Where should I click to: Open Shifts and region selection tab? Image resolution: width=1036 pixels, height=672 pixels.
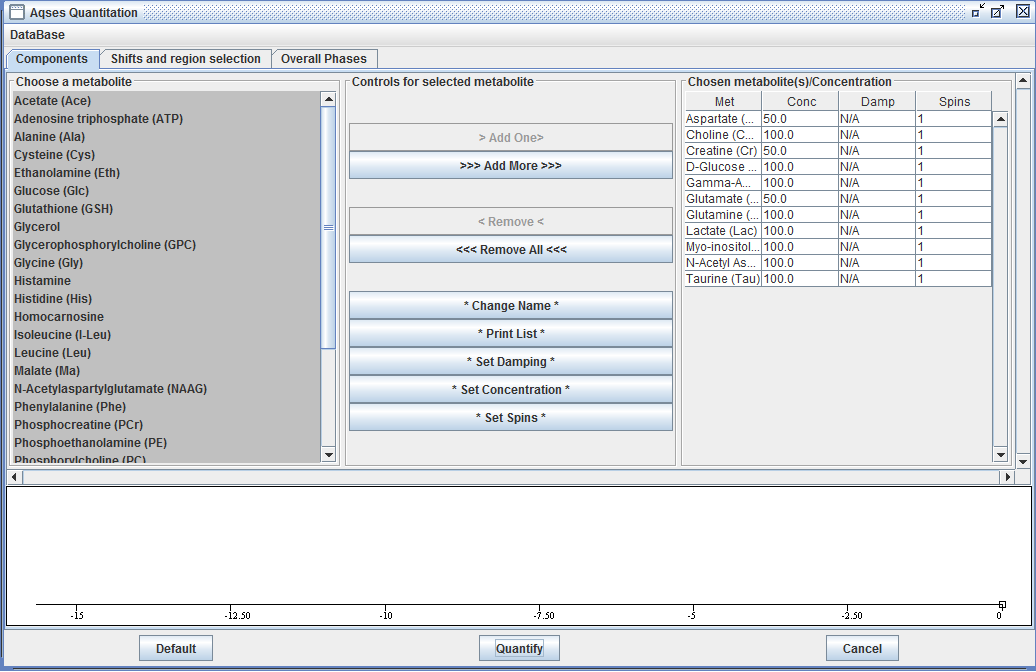[x=186, y=59]
